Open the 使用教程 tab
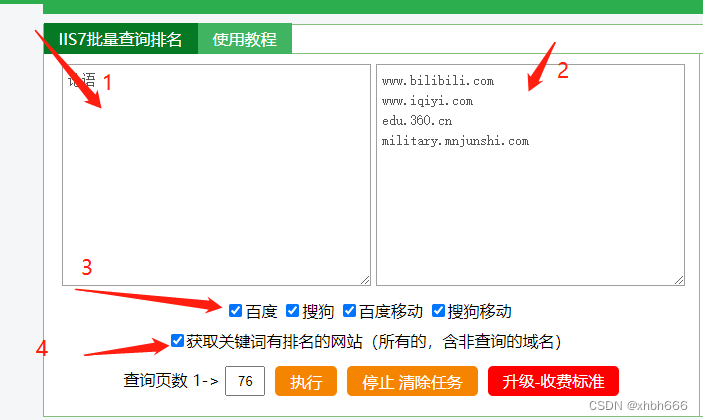Screen dimensions: 703x420 tap(245, 39)
